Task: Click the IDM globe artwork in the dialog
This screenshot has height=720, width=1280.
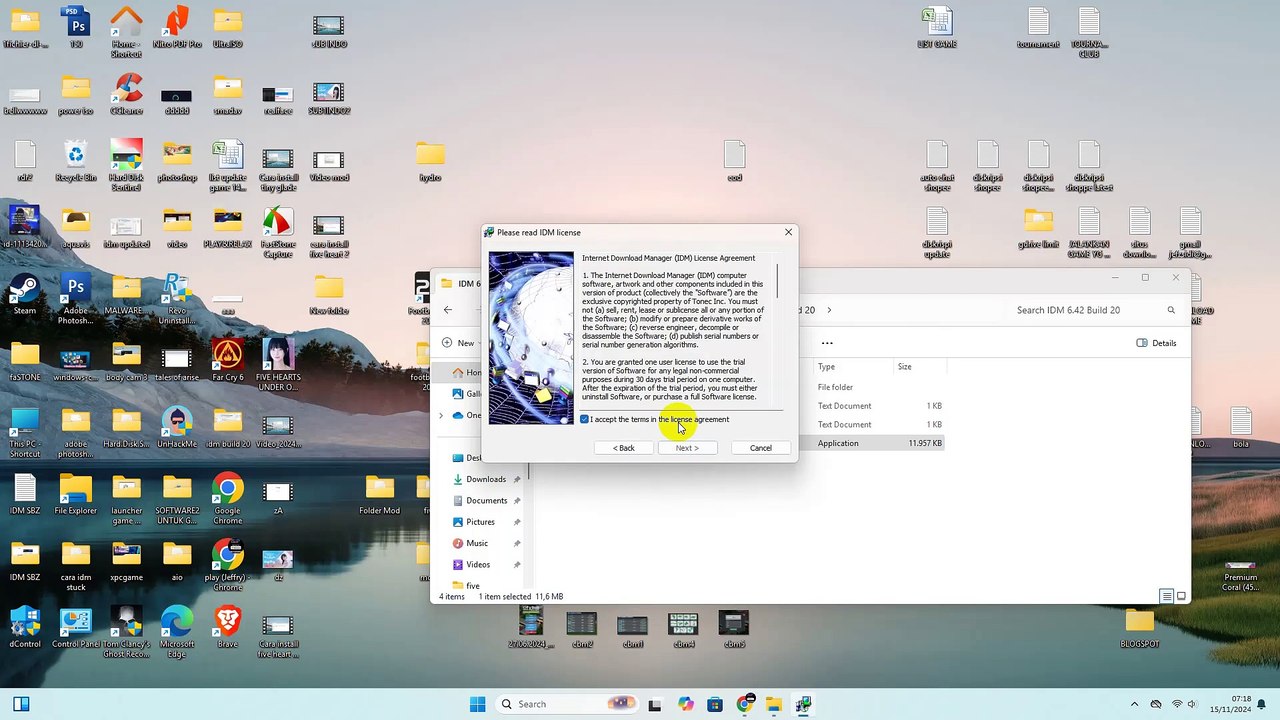Action: 531,338
